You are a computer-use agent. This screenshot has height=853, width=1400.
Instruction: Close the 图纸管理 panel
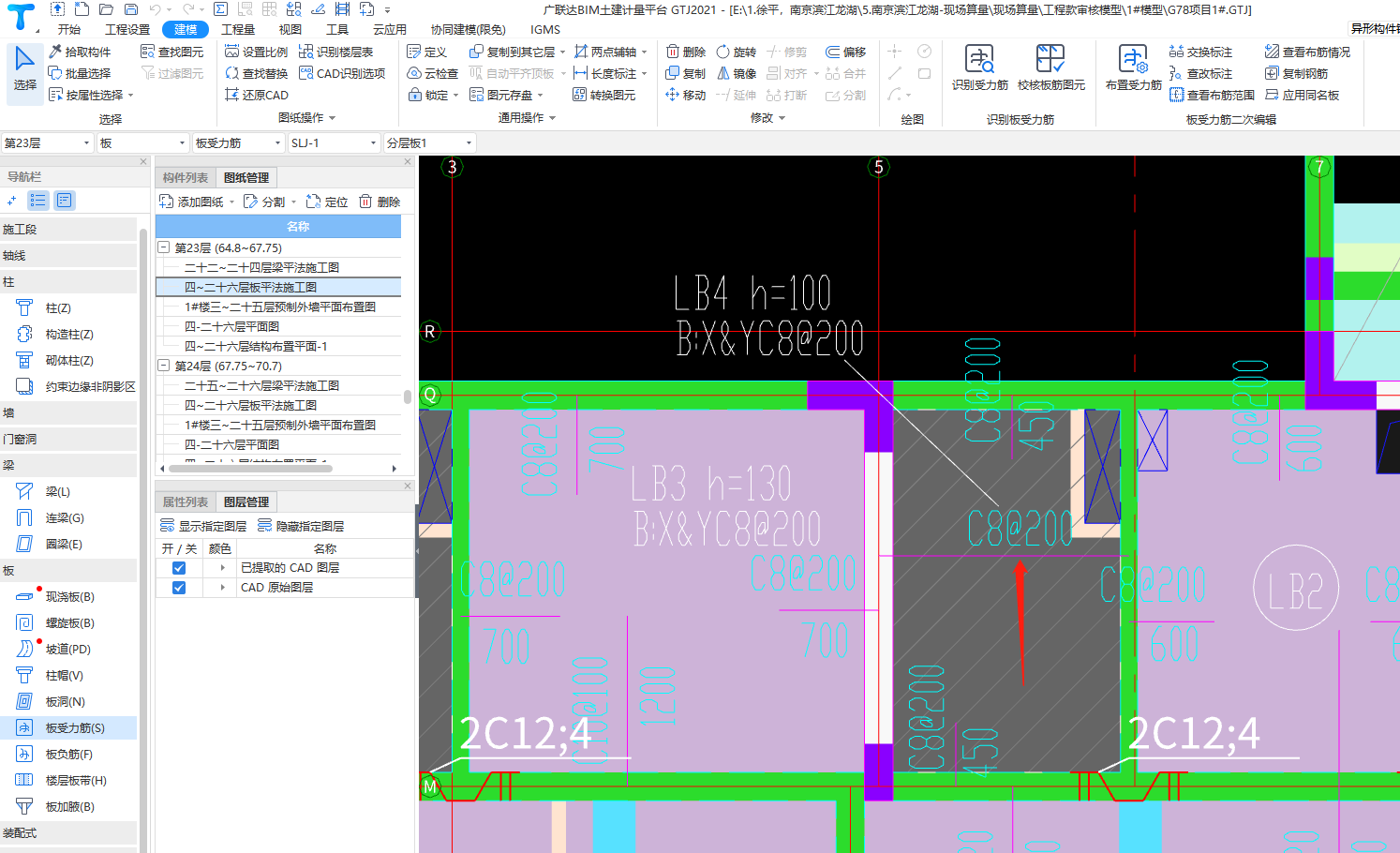click(x=408, y=161)
